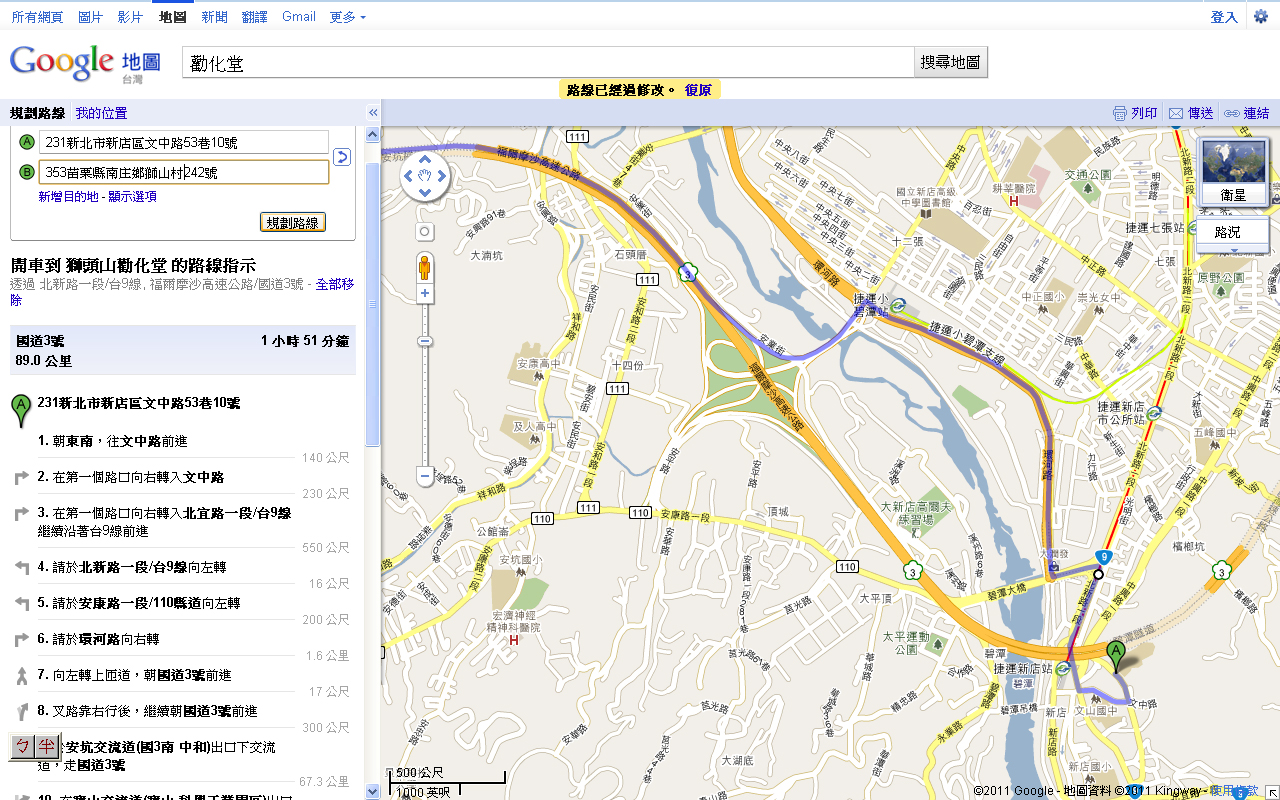
Task: Pan the map west with the left arrow
Action: coord(407,177)
